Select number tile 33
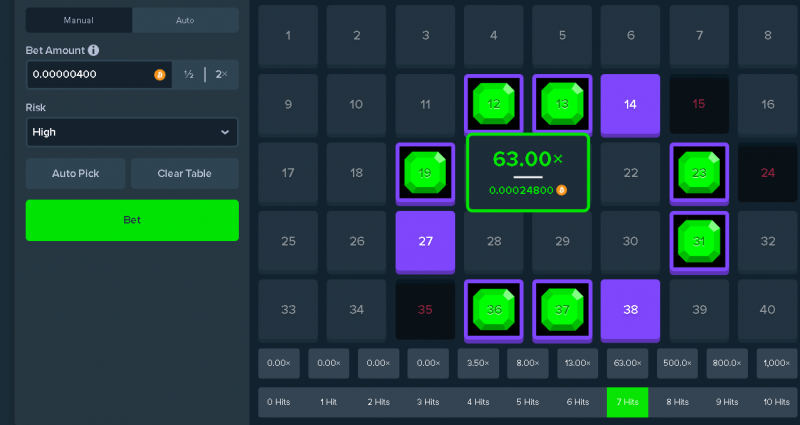This screenshot has height=425, width=800. click(288, 310)
